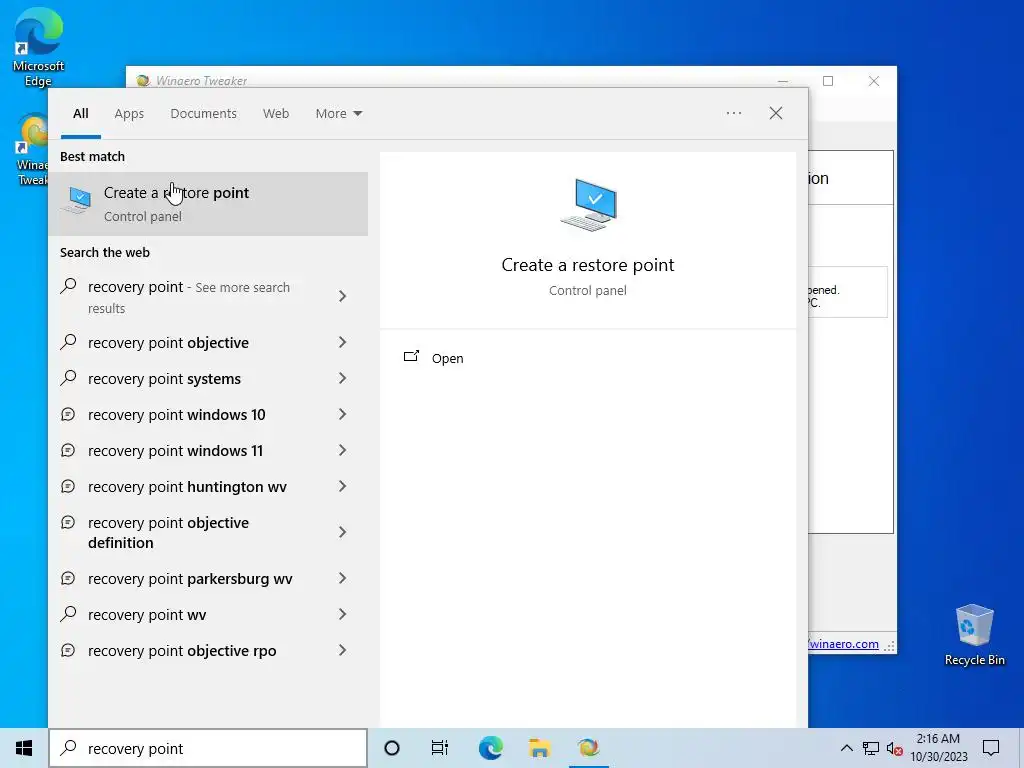Switch to the Documents search tab
Screen dimensions: 1024x768
pos(204,114)
